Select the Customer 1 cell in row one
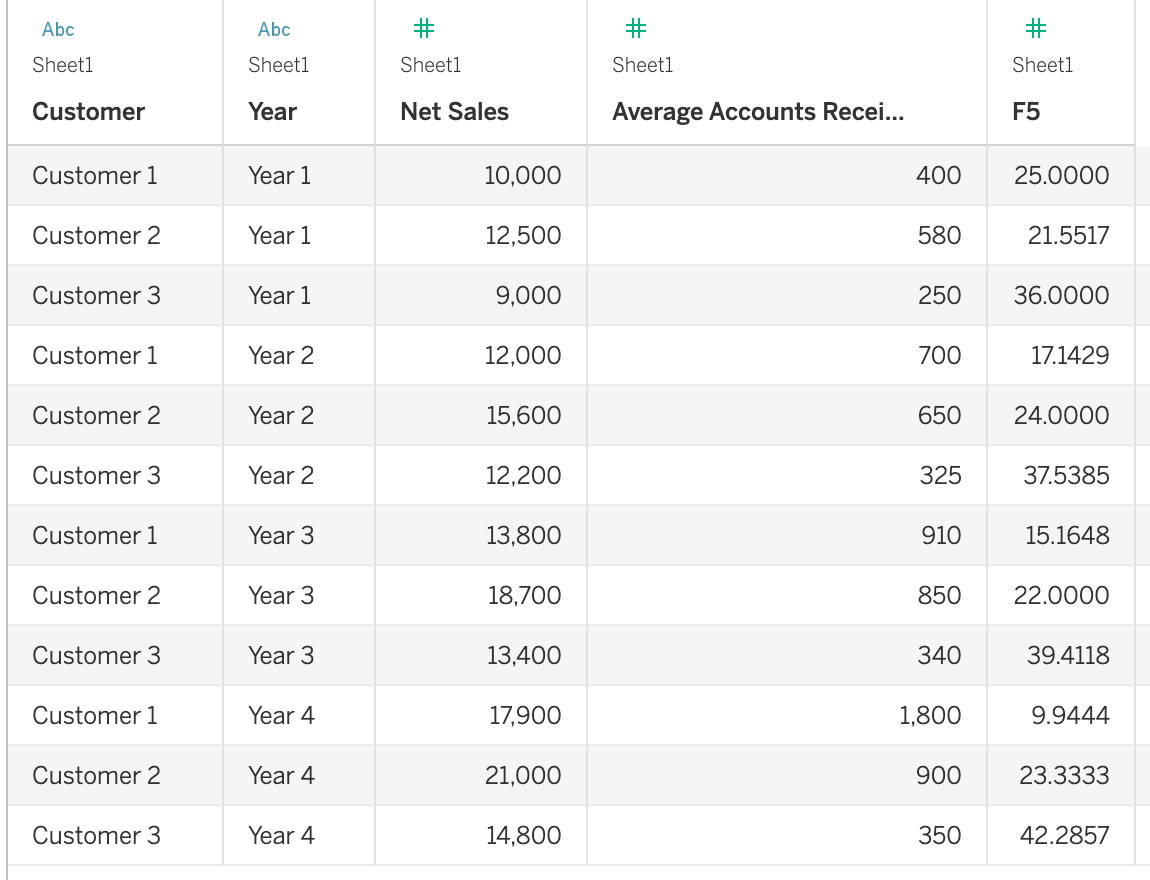 (x=94, y=175)
